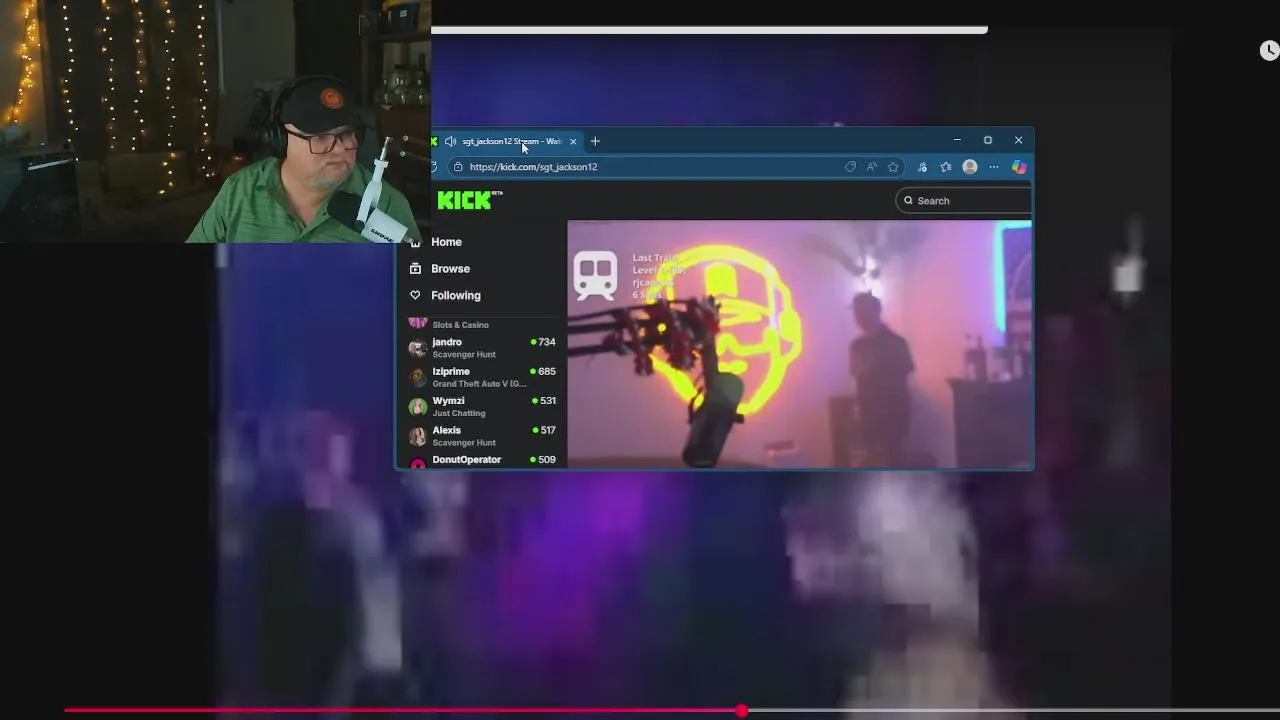Image resolution: width=1280 pixels, height=720 pixels.
Task: Open Iziprime's channel in the sidebar
Action: pyautogui.click(x=482, y=377)
